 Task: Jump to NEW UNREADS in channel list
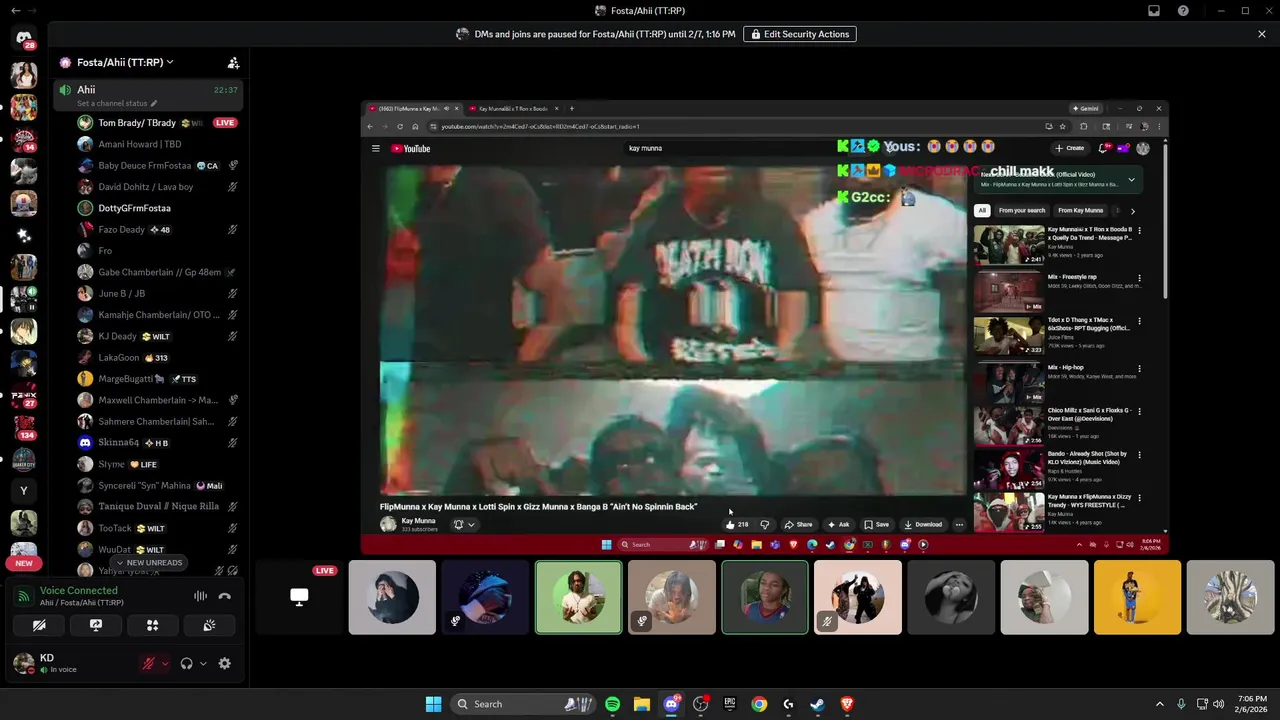pos(148,563)
